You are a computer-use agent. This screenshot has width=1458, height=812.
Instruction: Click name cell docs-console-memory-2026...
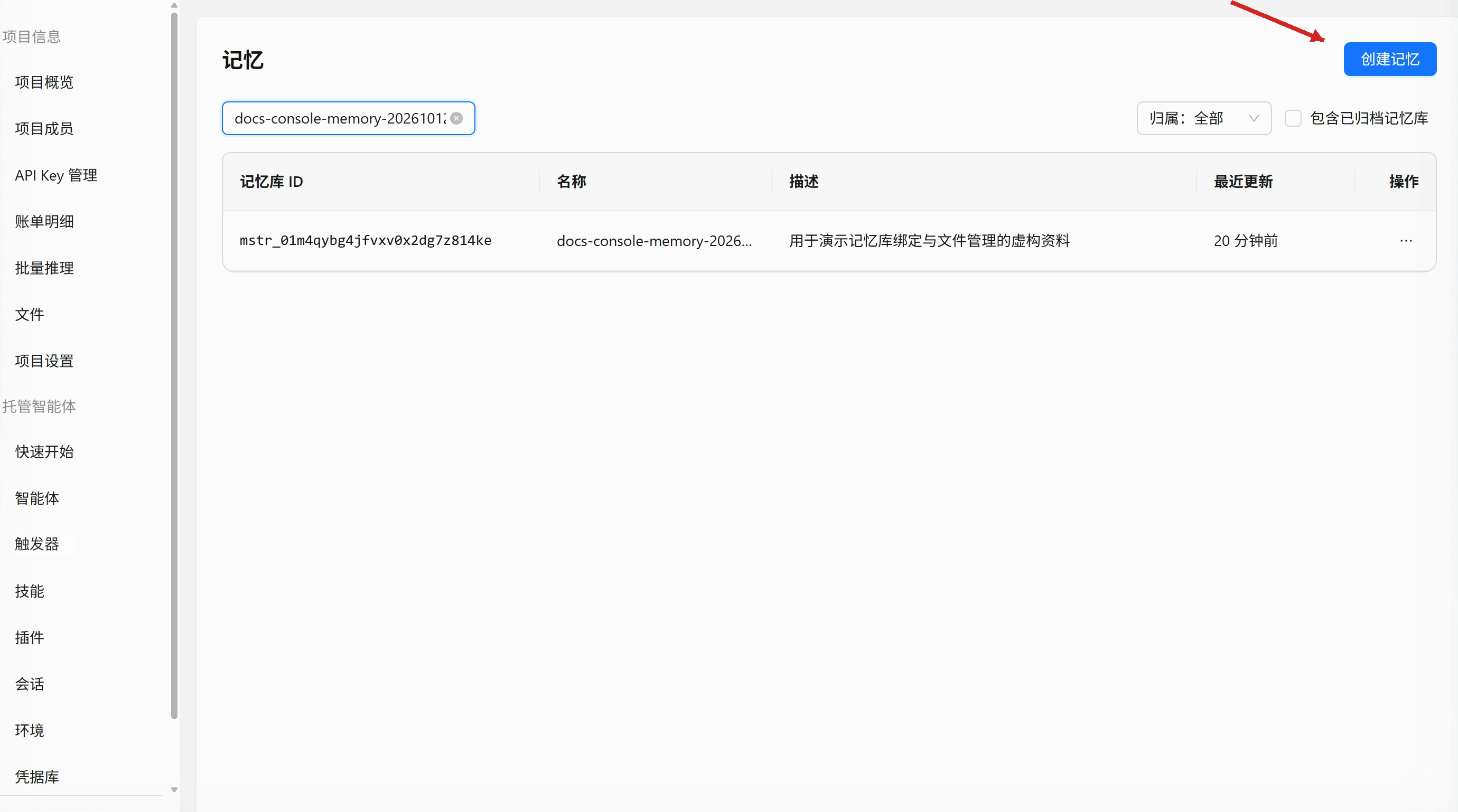[x=655, y=241]
